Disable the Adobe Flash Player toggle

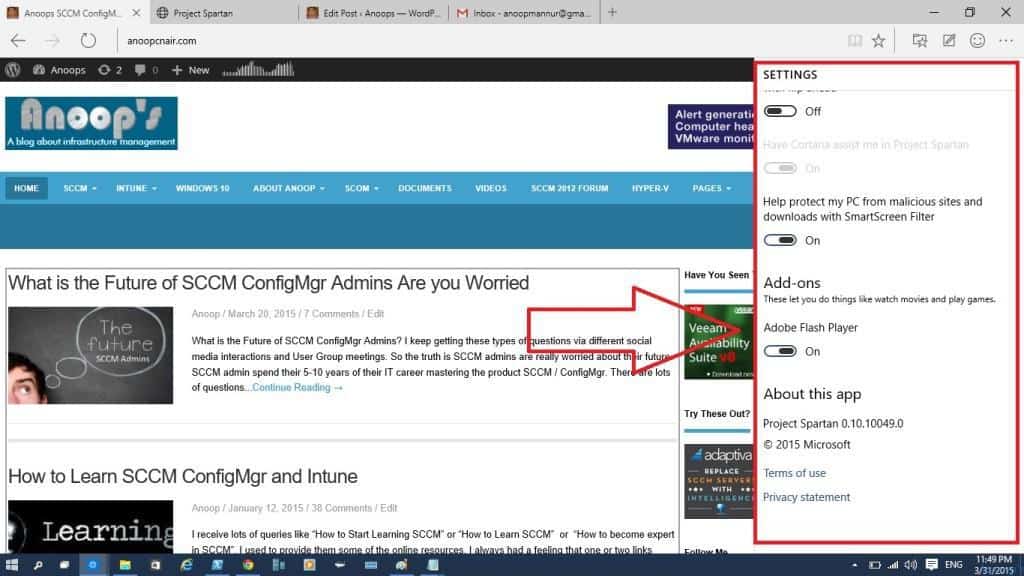tap(780, 351)
